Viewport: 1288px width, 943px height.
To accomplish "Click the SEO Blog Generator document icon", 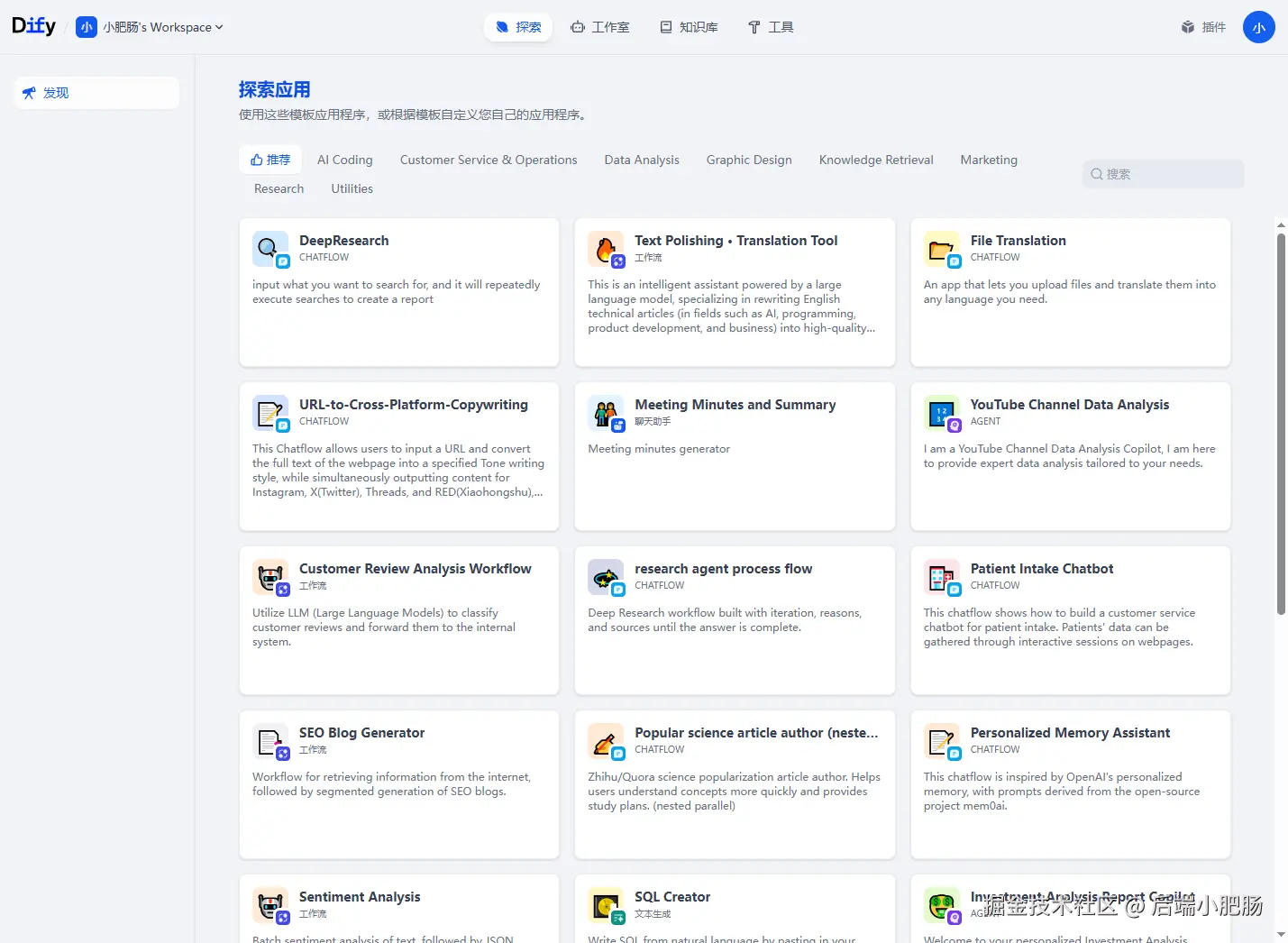I will [270, 741].
